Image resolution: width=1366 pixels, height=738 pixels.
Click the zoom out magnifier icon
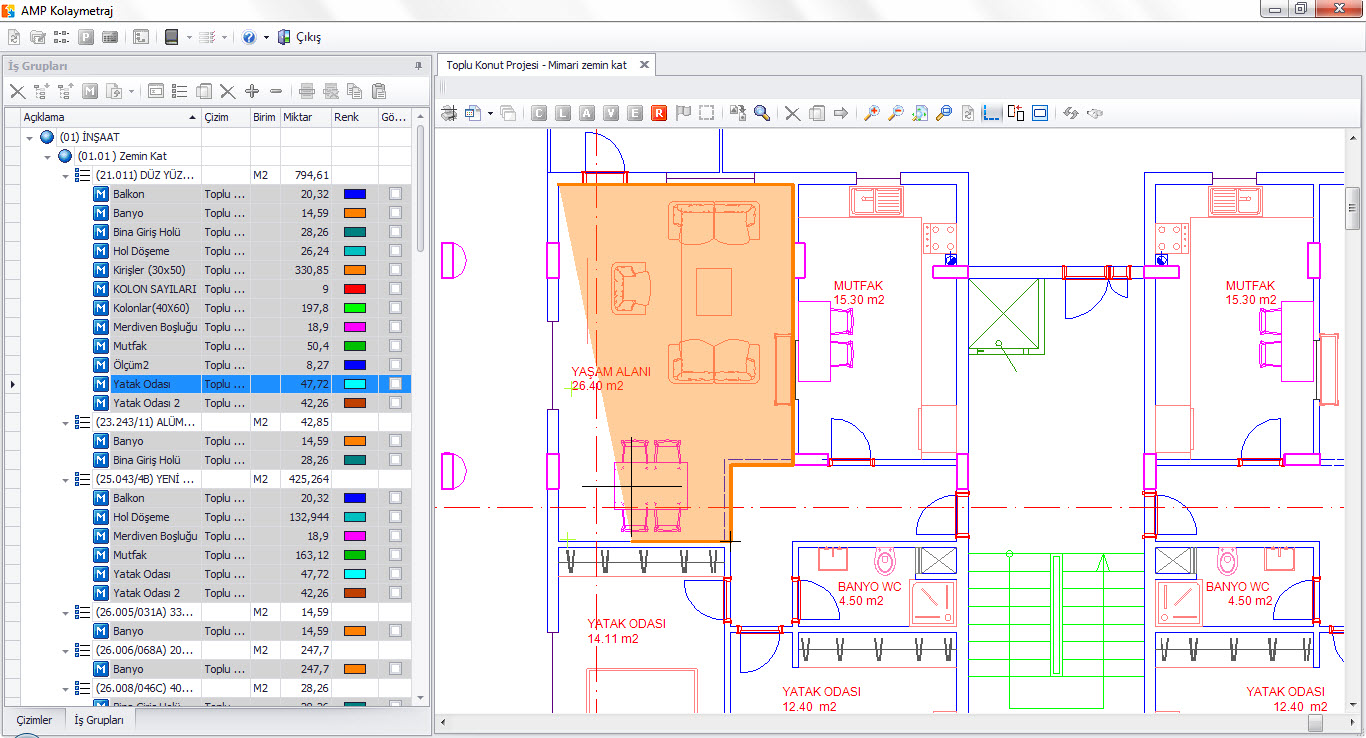coord(896,113)
